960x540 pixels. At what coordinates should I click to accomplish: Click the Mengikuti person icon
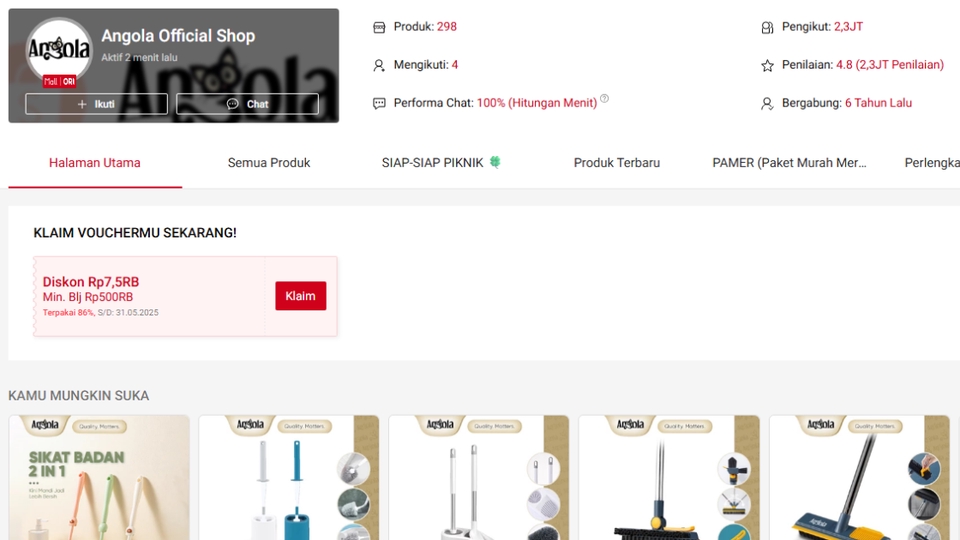coord(379,66)
